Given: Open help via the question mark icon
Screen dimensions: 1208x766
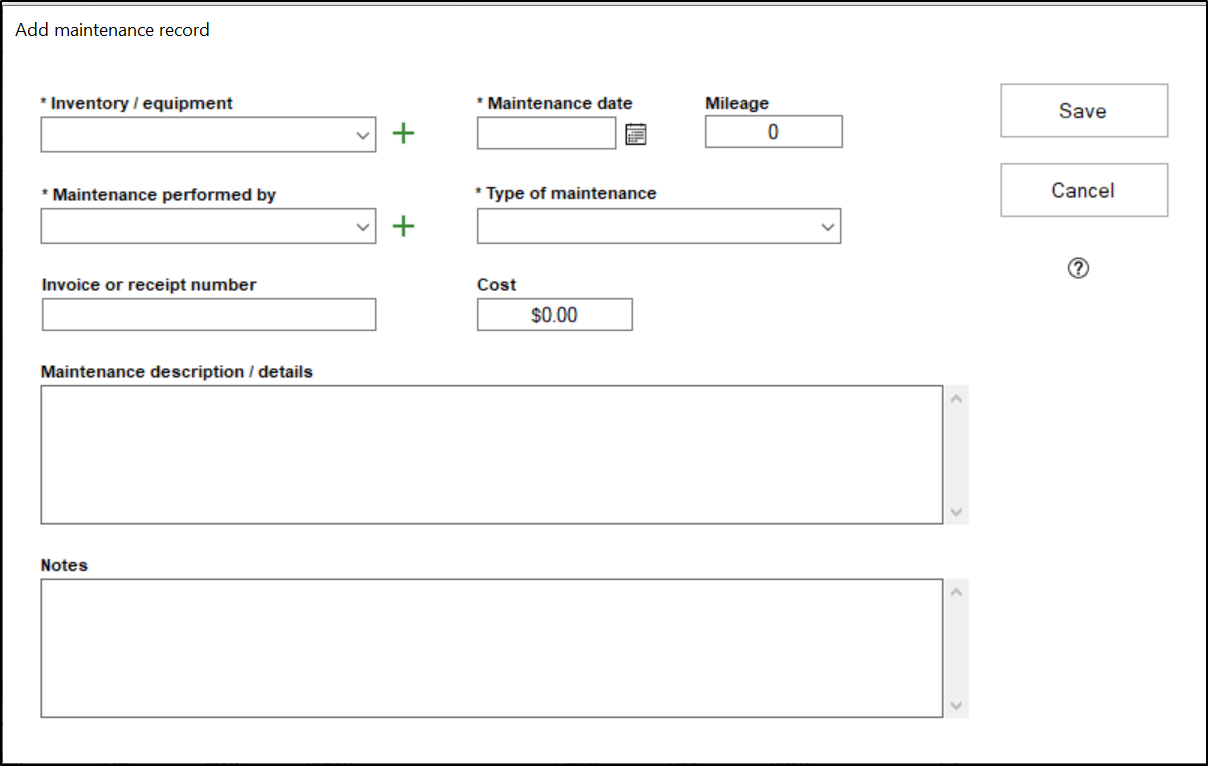Looking at the screenshot, I should click(x=1078, y=268).
